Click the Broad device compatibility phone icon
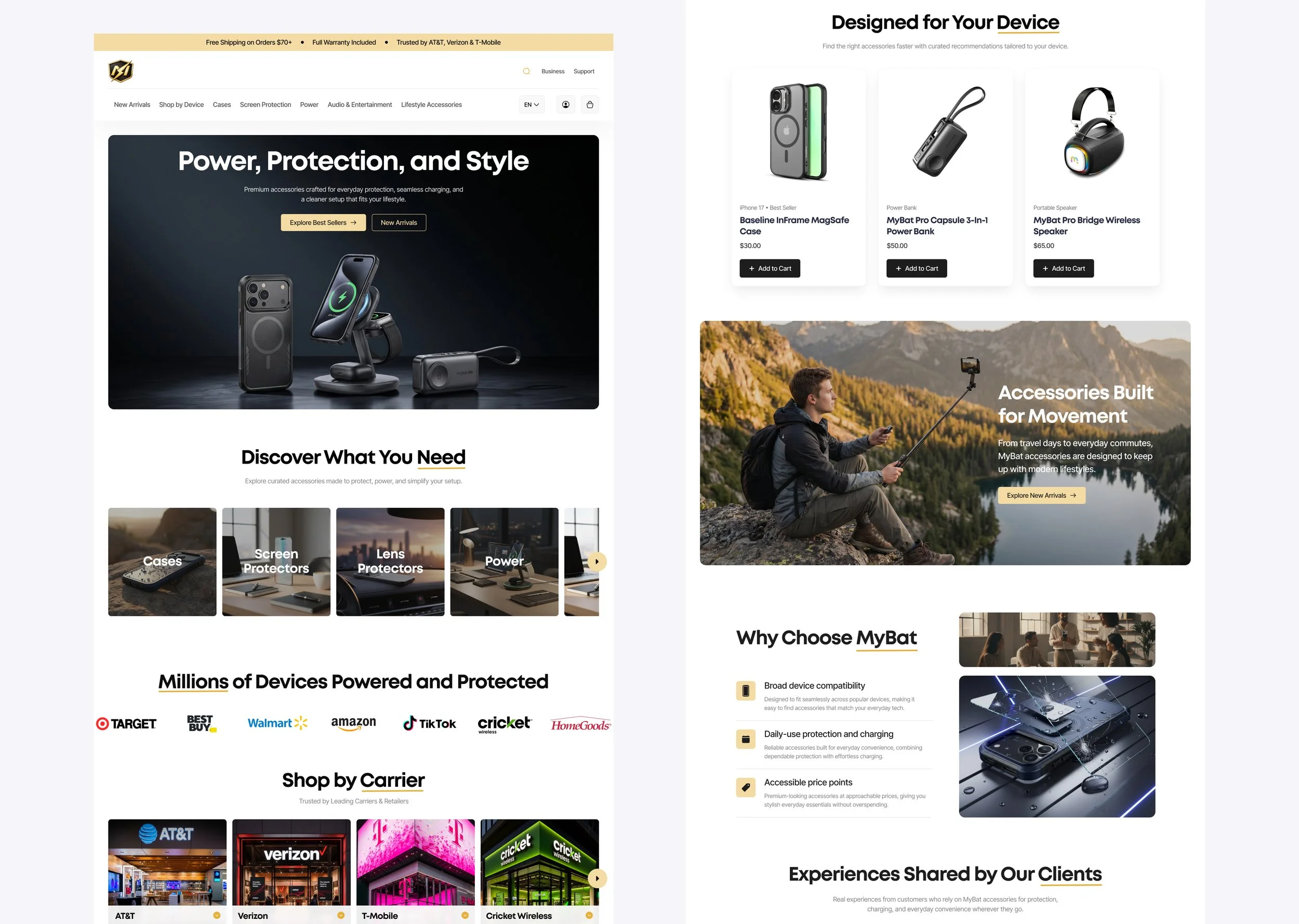 746,691
